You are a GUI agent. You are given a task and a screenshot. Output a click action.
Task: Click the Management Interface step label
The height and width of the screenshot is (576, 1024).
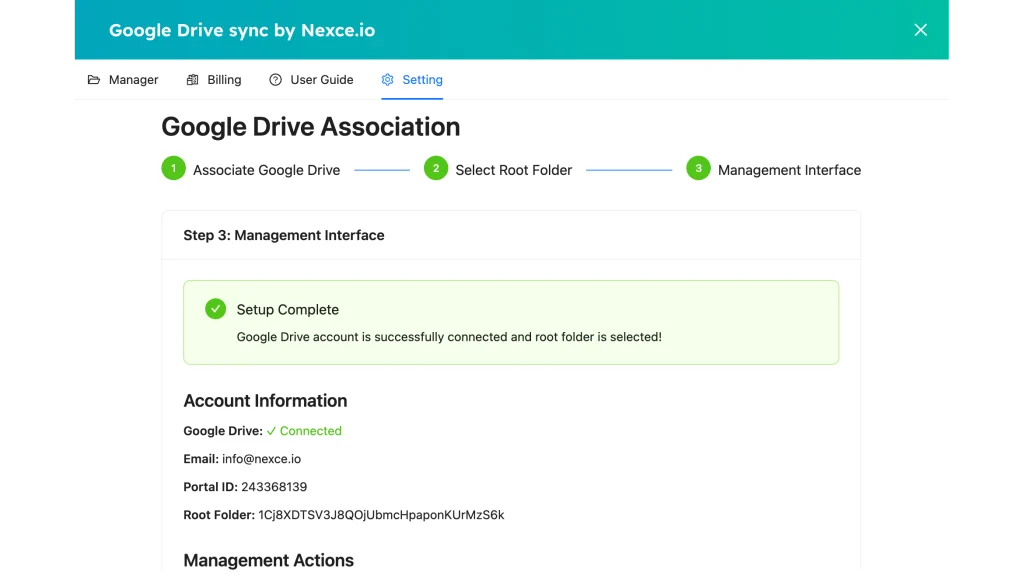[789, 170]
